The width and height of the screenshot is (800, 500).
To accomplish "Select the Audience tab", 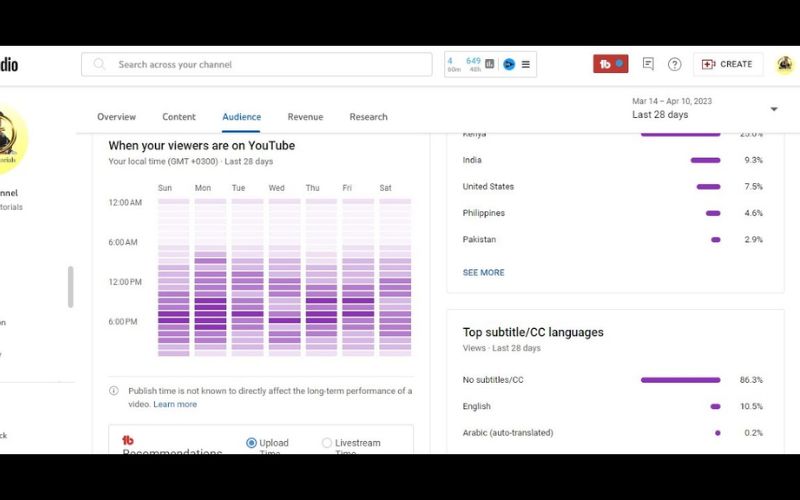I will [241, 117].
